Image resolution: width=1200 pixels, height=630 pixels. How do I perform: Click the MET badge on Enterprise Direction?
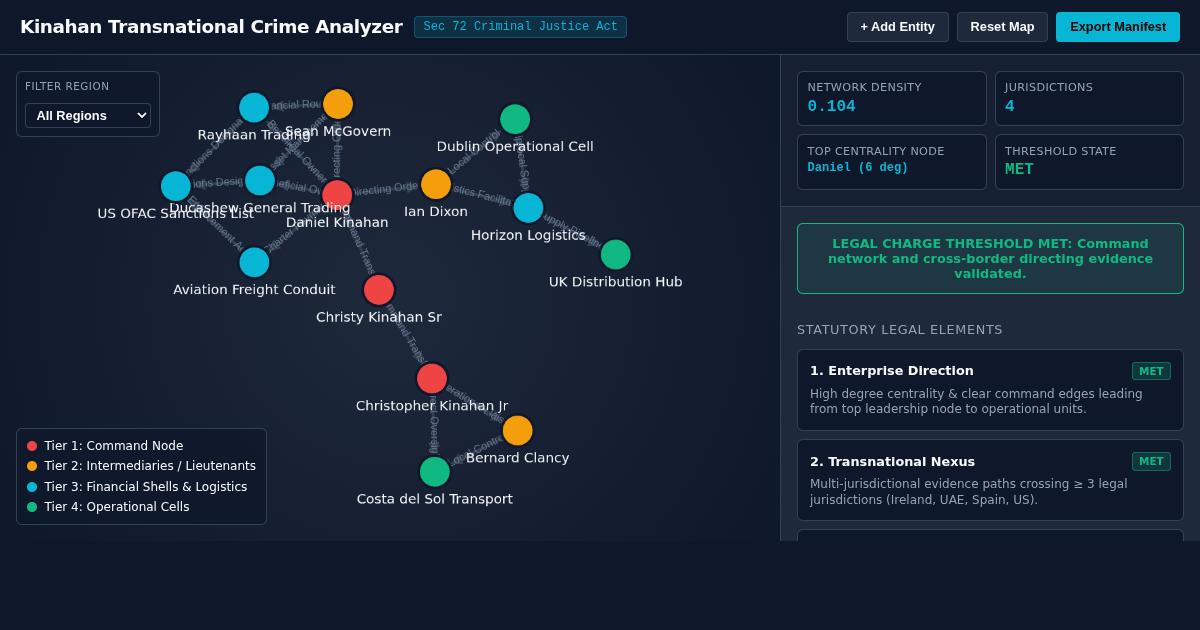click(x=1151, y=371)
